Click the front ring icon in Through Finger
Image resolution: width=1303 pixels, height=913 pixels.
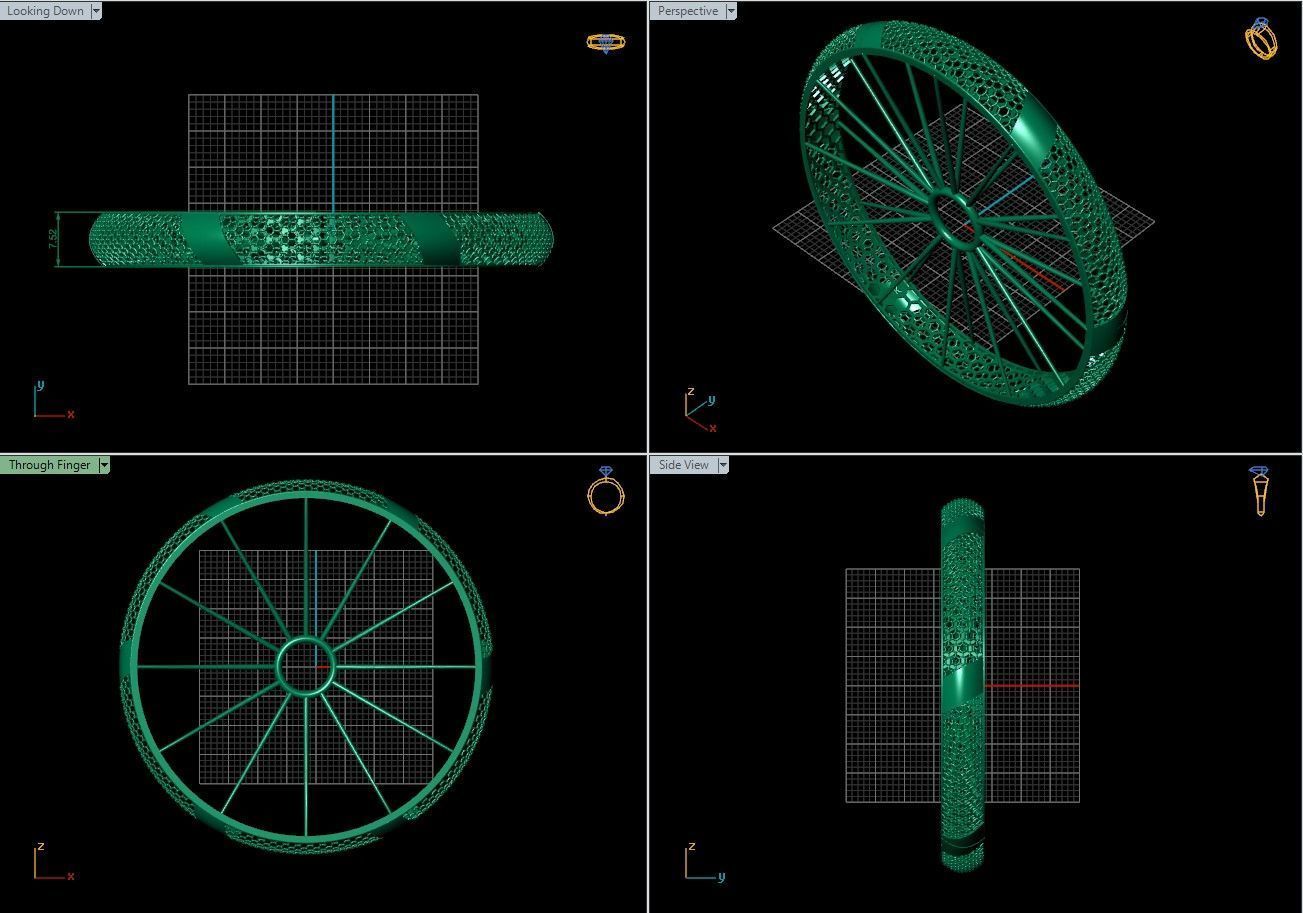pos(605,490)
